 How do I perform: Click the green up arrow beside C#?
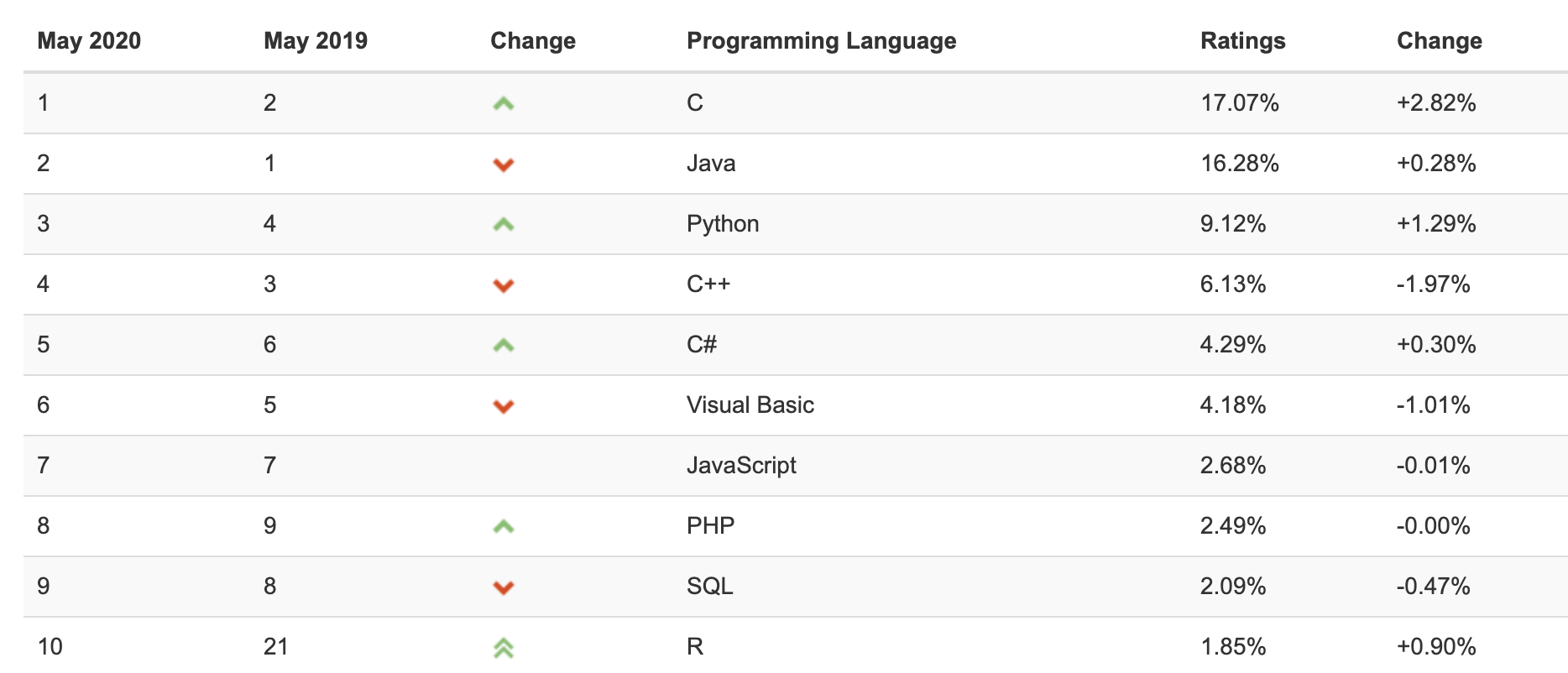pyautogui.click(x=503, y=346)
